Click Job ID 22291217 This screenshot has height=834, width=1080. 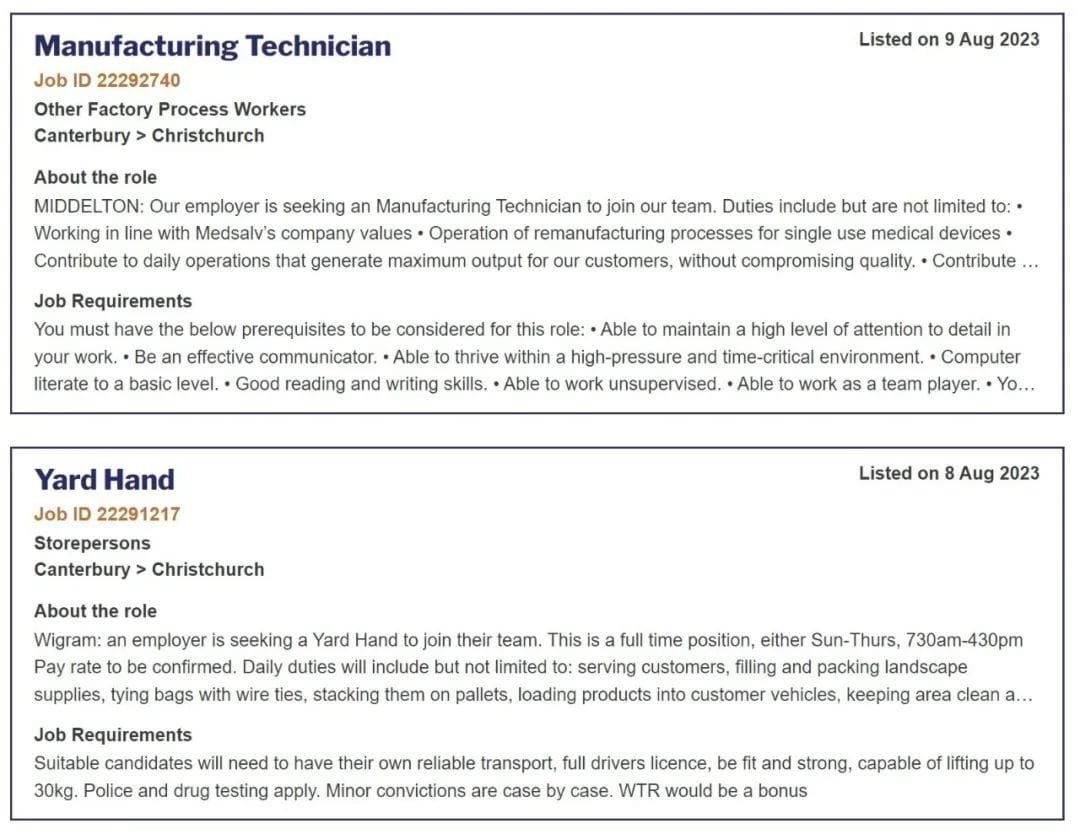point(107,514)
